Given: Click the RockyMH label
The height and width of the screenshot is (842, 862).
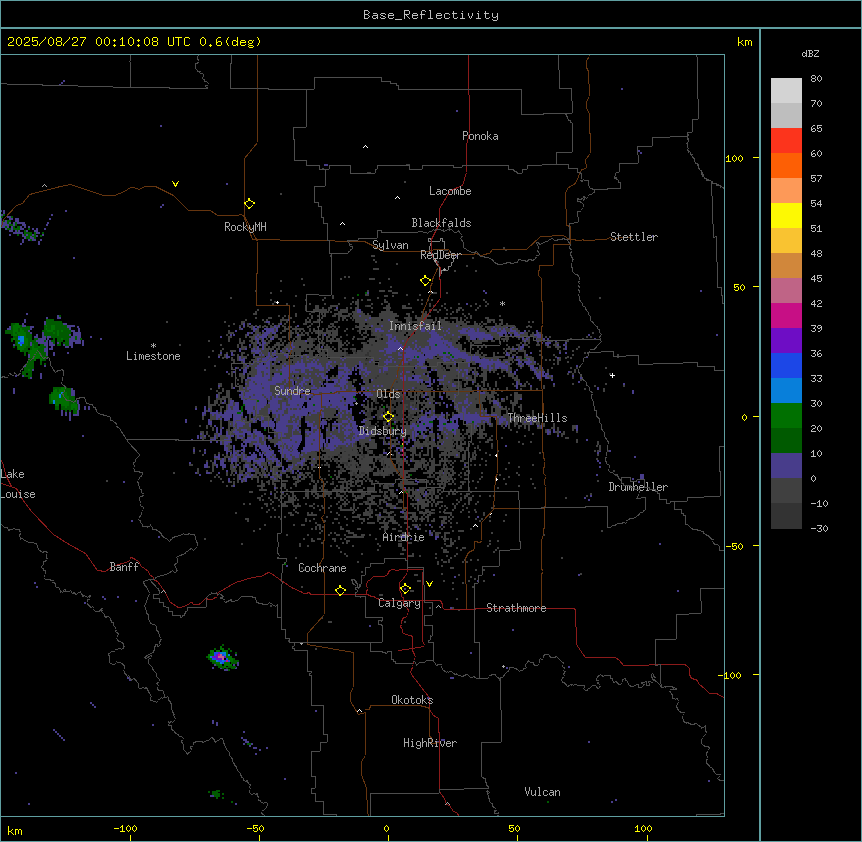Looking at the screenshot, I should coord(245,227).
